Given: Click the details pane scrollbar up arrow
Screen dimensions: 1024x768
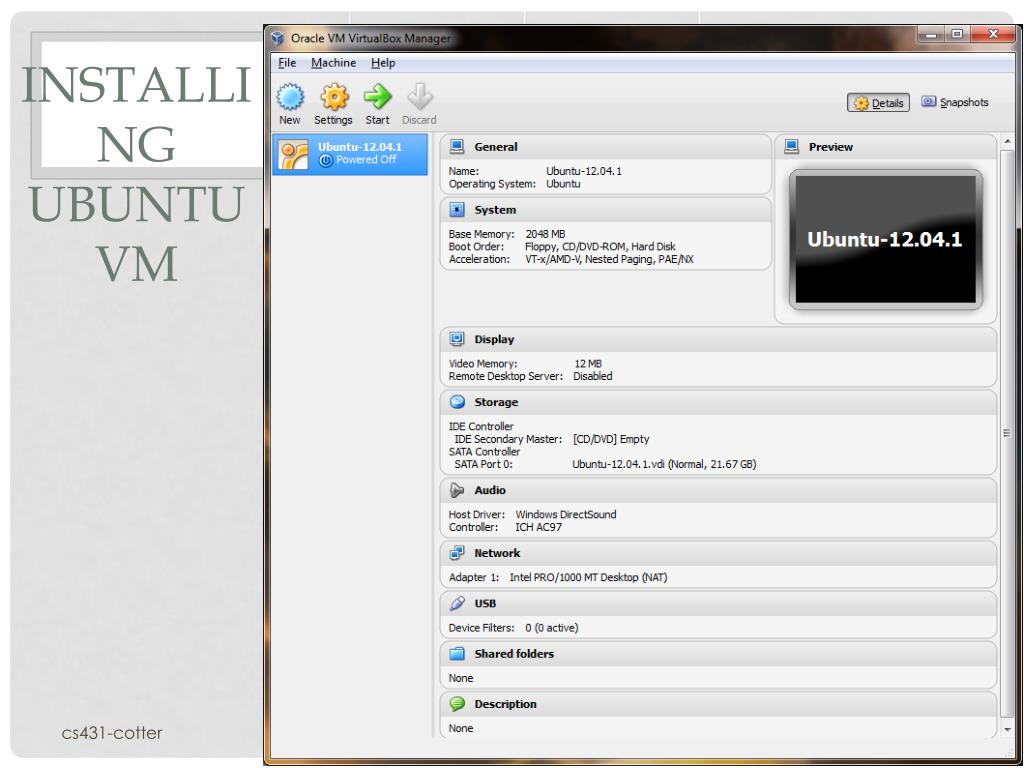Looking at the screenshot, I should pos(1007,142).
